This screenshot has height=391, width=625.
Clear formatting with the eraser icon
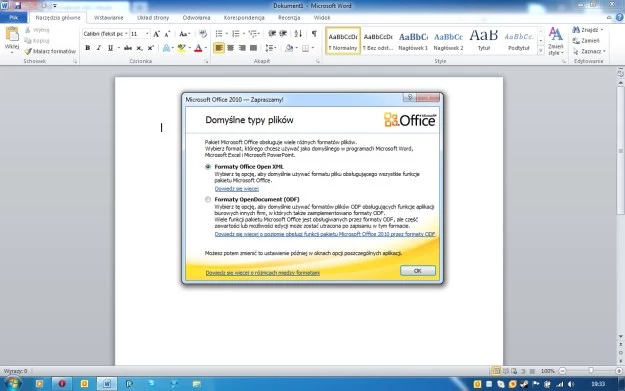click(203, 34)
